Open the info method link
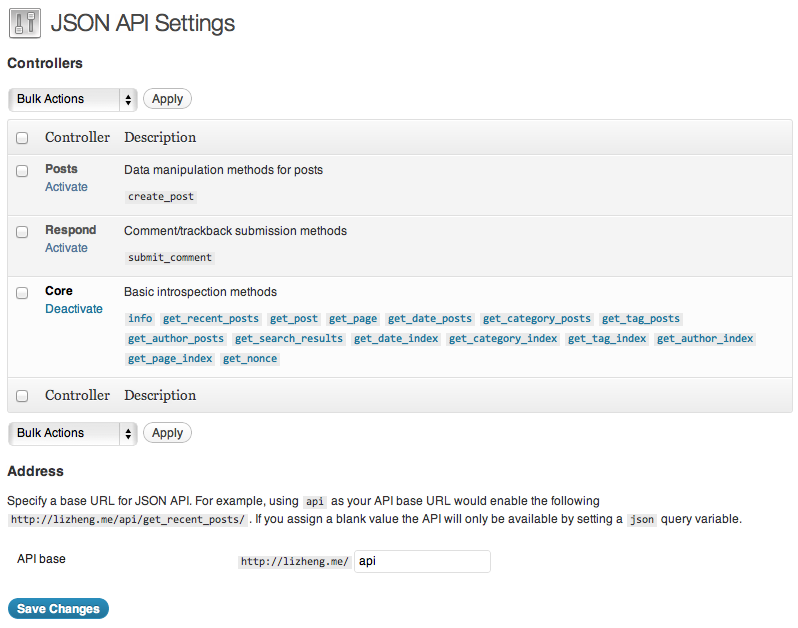This screenshot has height=628, width=798. tap(140, 319)
